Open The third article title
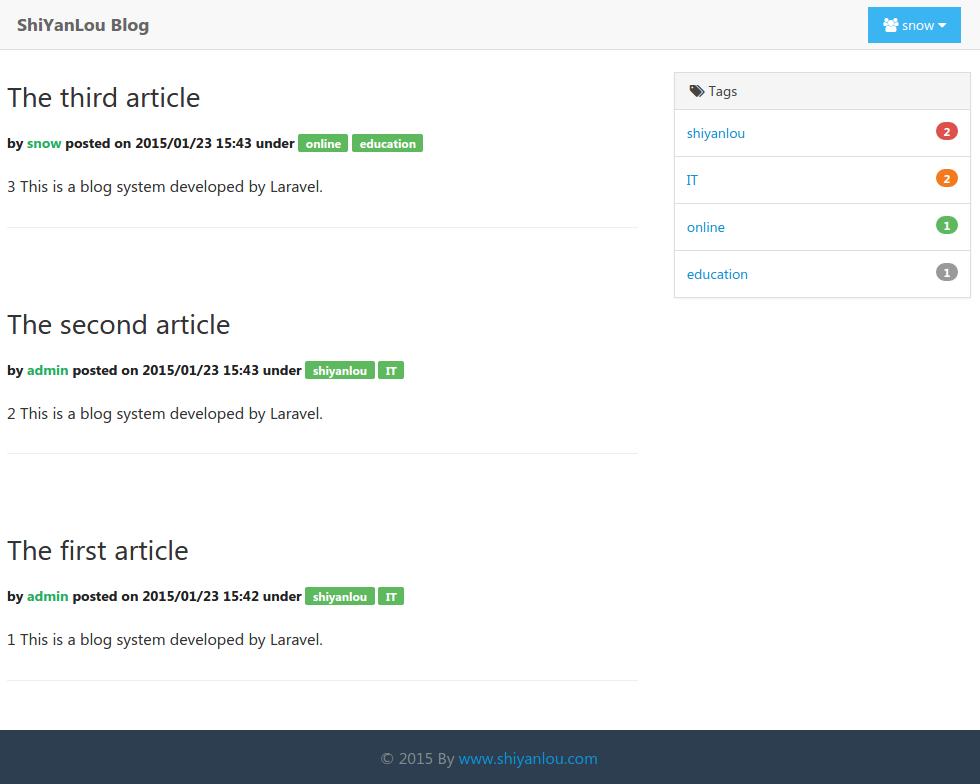 point(104,98)
